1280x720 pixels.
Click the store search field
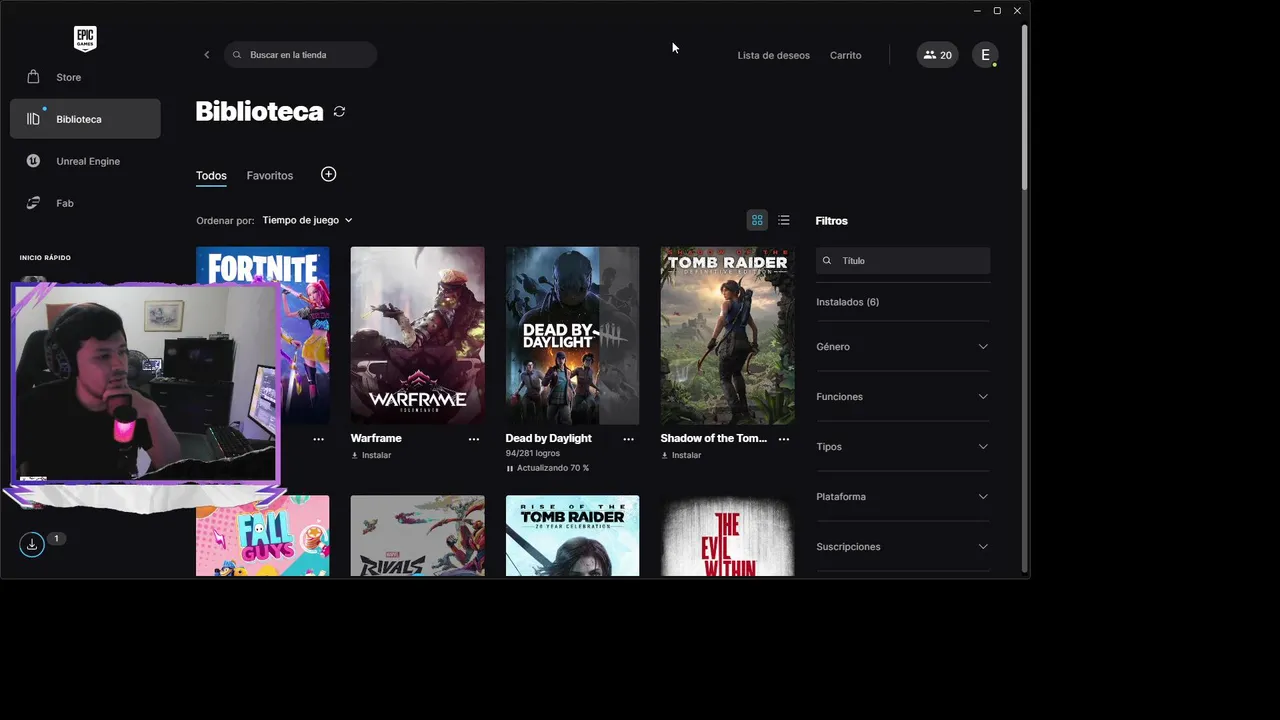coord(301,55)
